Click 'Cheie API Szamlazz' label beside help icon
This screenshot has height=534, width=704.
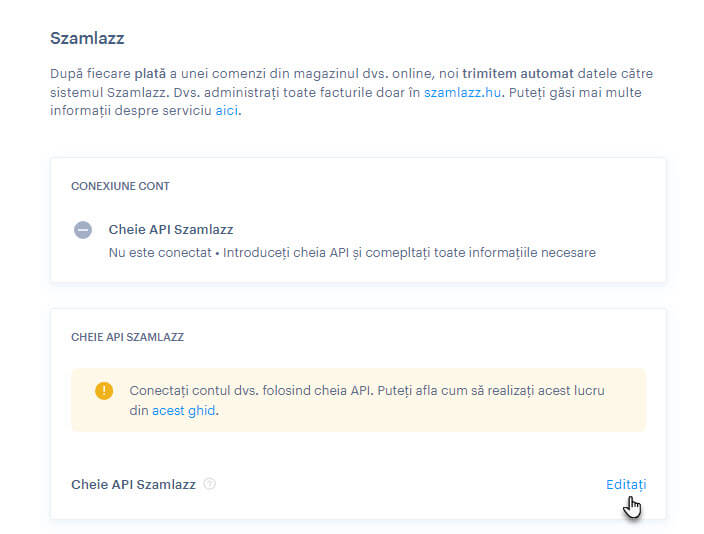[x=133, y=485]
